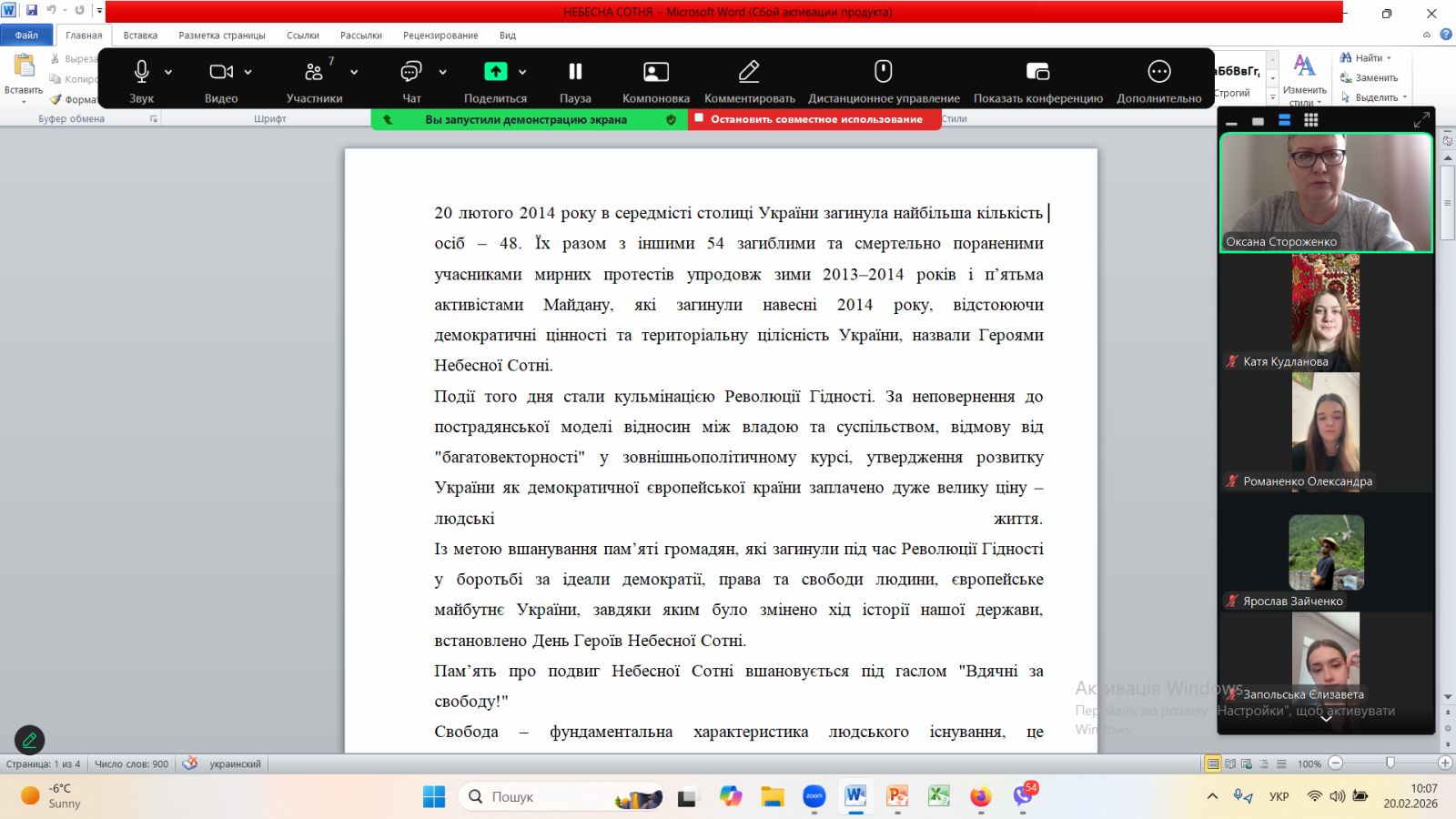Click Остановить совместное использование to stop sharing
Screen dimensions: 1456x819
click(815, 119)
